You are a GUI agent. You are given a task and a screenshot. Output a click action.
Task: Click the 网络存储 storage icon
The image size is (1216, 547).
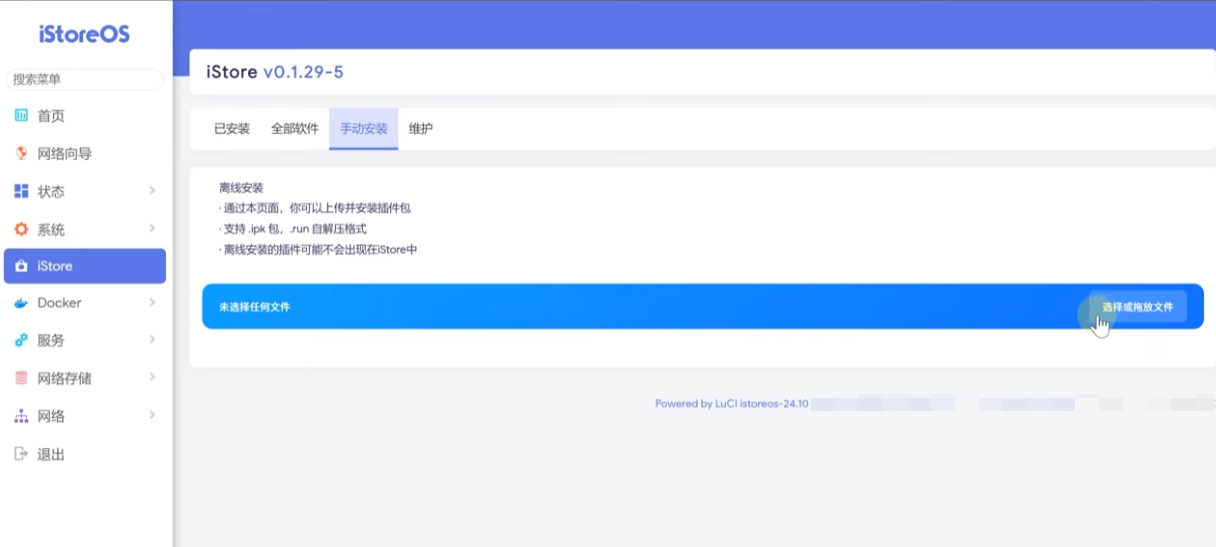[x=21, y=378]
